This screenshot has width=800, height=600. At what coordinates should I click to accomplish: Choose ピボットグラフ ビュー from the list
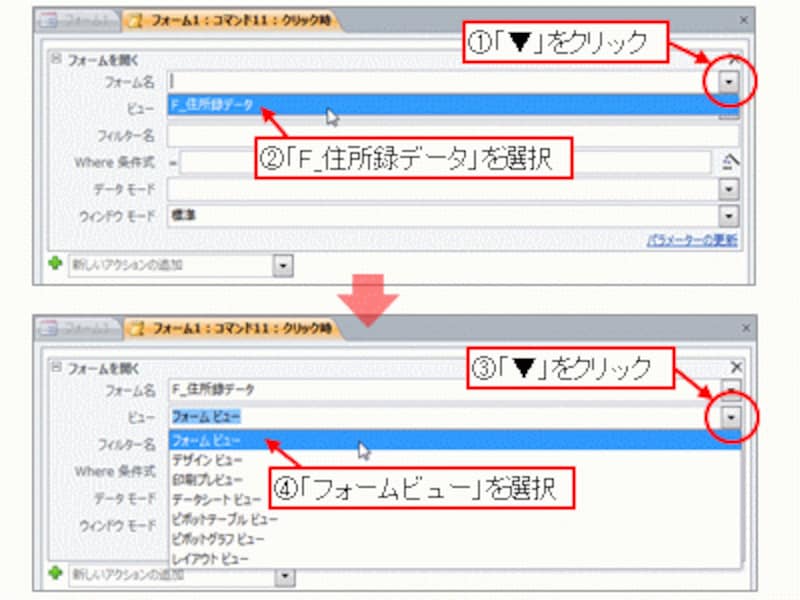[x=455, y=539]
